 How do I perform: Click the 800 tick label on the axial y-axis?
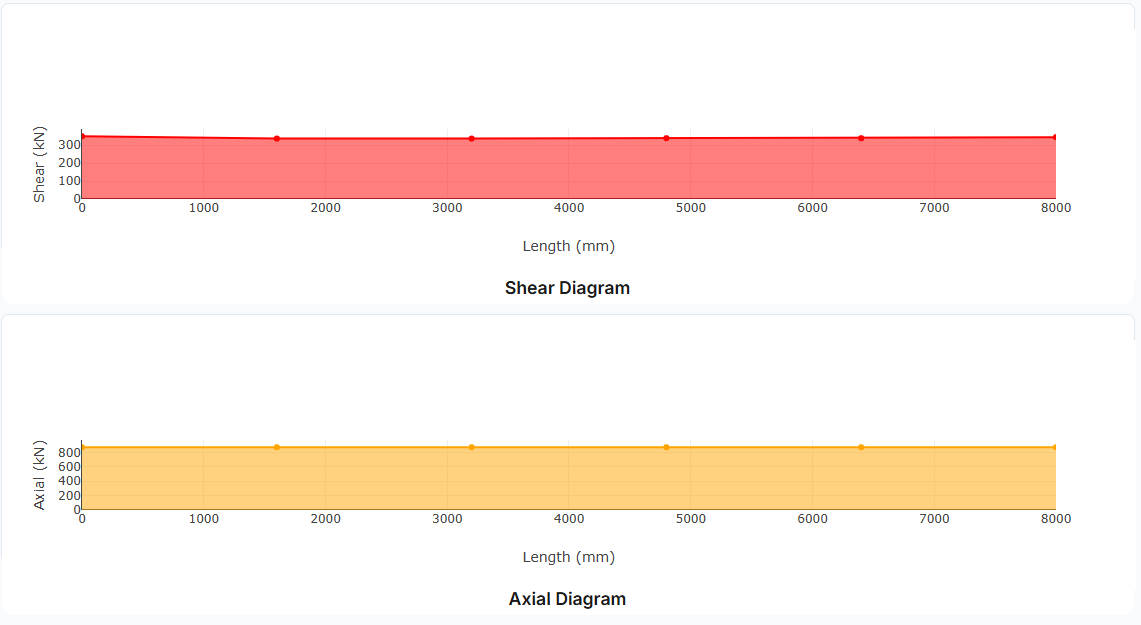(68, 453)
